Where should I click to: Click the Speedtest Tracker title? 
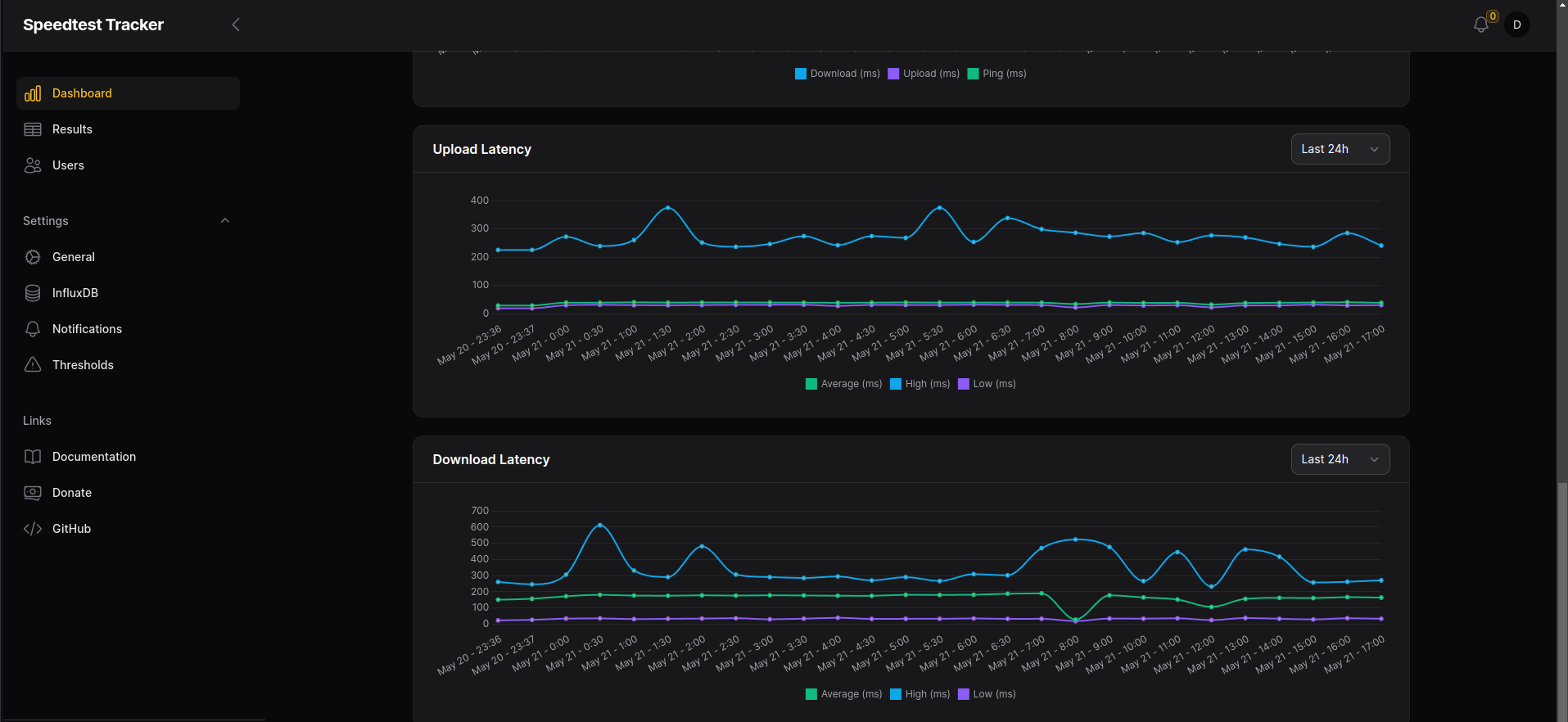pyautogui.click(x=93, y=25)
